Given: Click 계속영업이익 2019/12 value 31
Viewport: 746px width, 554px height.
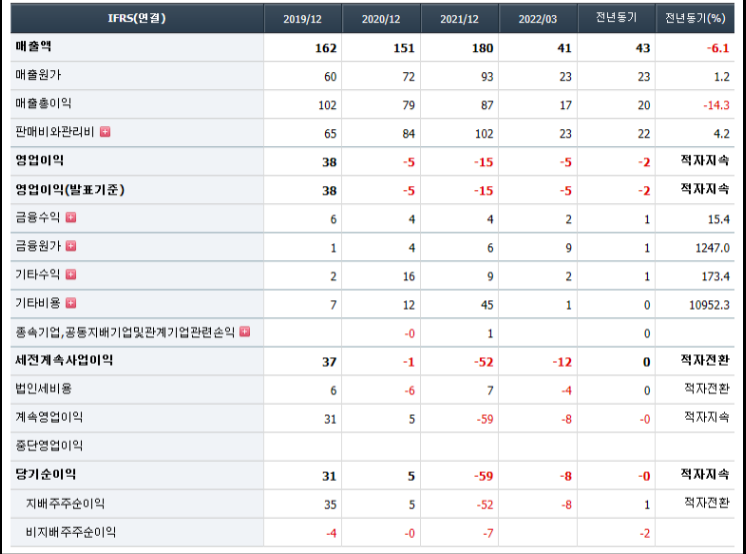Looking at the screenshot, I should click(x=330, y=419).
